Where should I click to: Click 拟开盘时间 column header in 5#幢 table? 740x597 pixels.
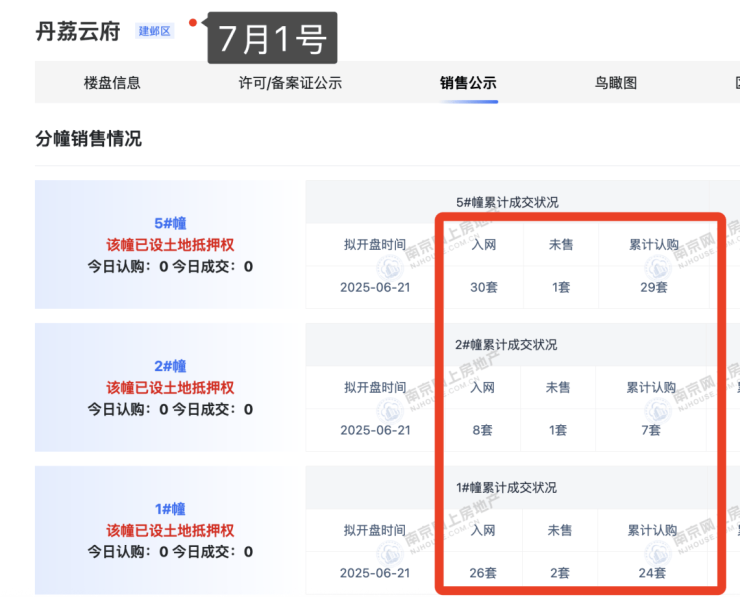tap(375, 244)
